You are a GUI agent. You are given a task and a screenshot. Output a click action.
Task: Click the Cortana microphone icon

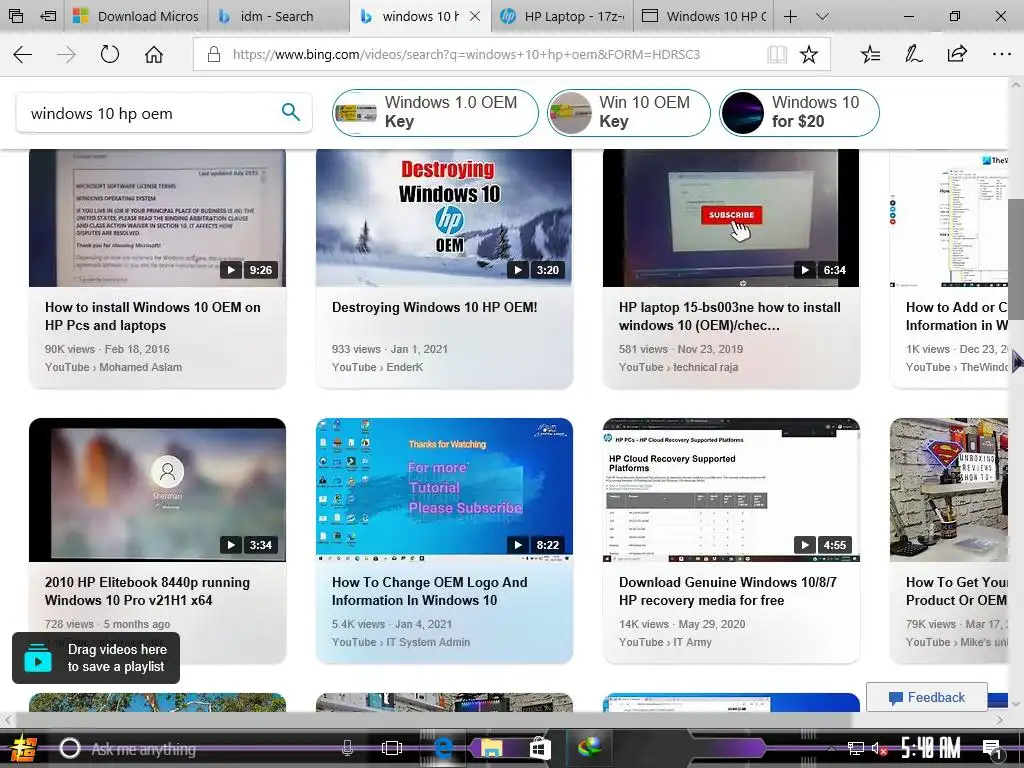pos(347,748)
